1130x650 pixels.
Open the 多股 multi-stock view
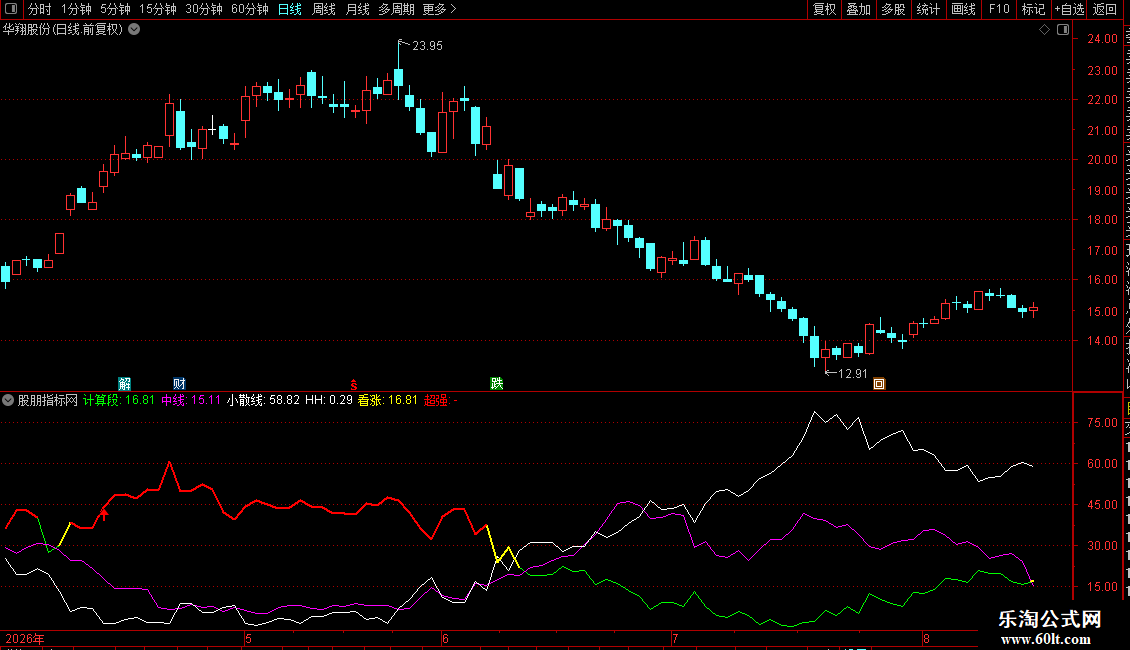893,9
